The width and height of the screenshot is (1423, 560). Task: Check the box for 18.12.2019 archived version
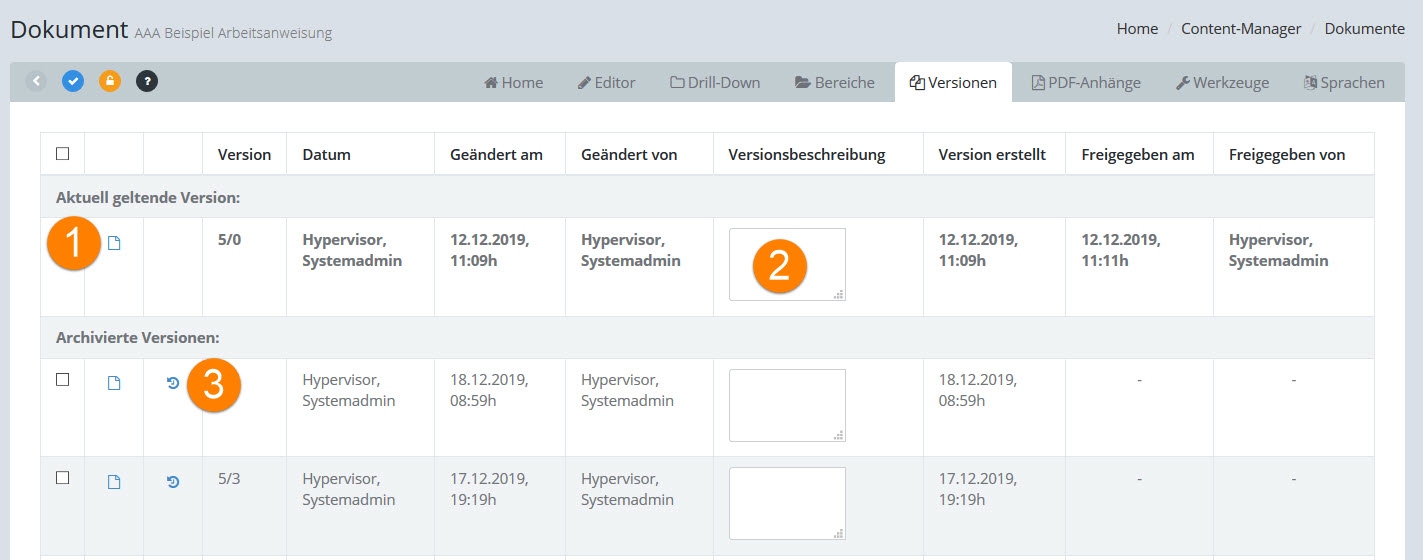click(63, 380)
